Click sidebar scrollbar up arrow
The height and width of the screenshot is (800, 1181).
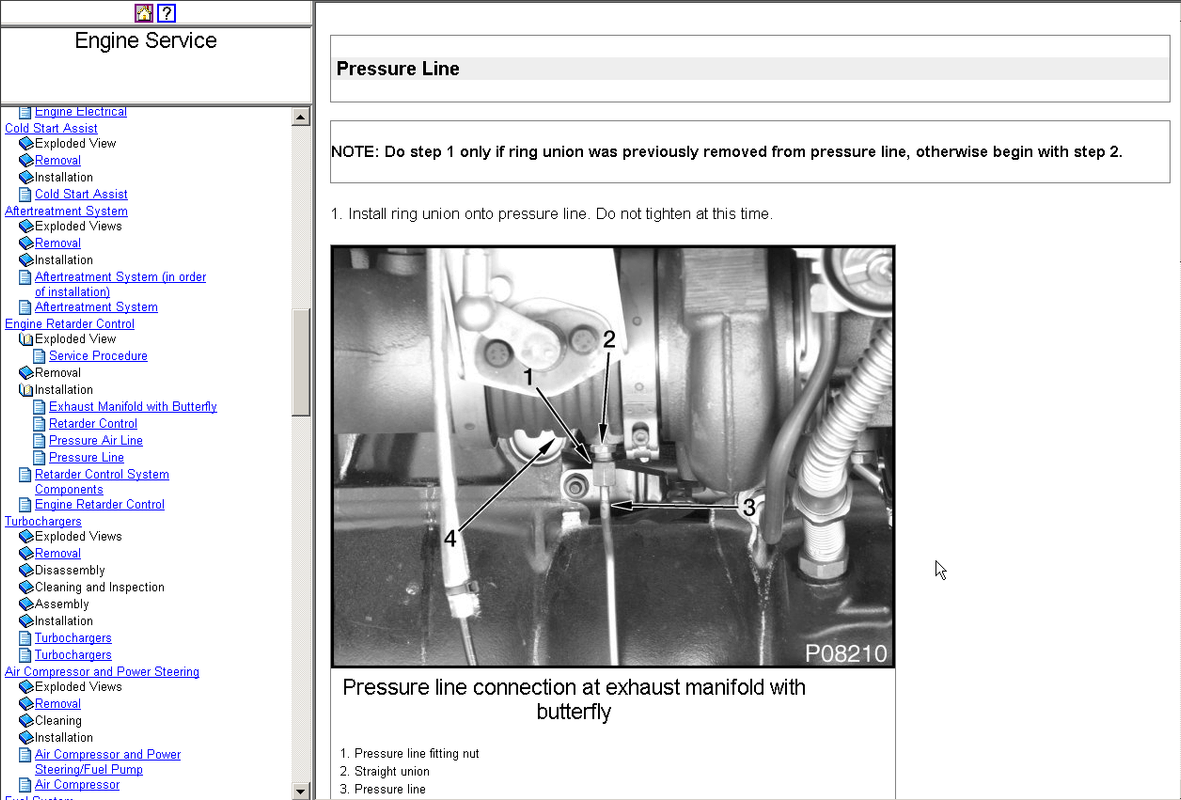[x=301, y=117]
